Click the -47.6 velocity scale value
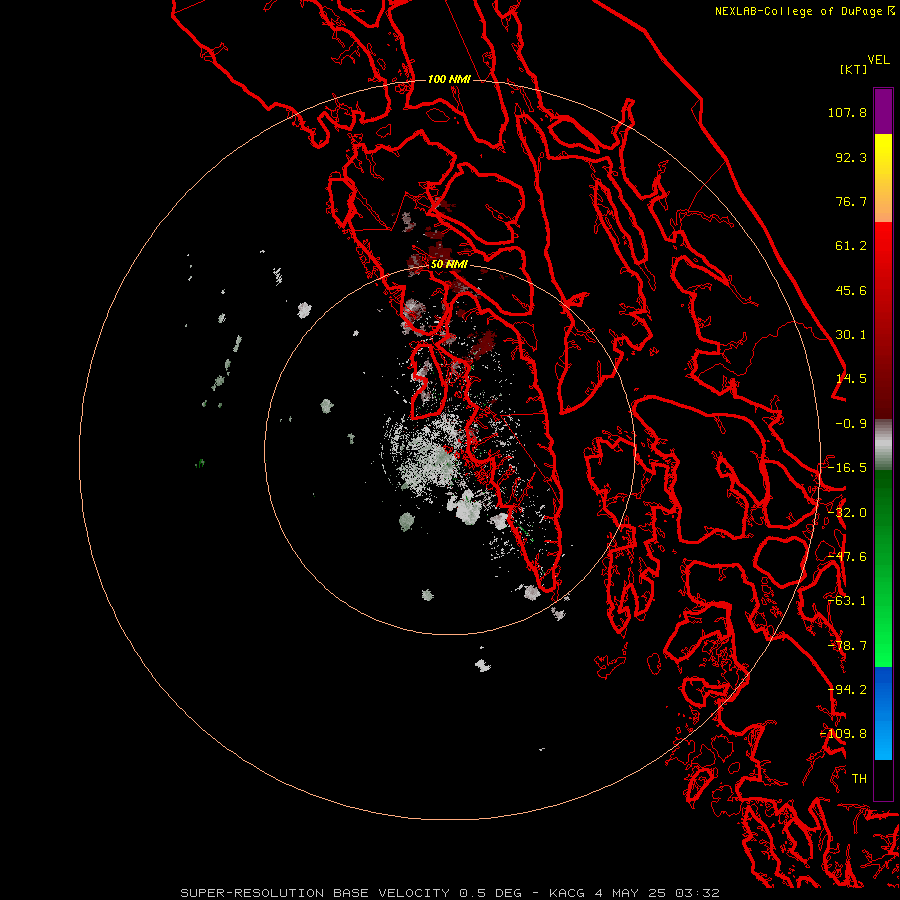Viewport: 900px width, 900px height. (847, 557)
